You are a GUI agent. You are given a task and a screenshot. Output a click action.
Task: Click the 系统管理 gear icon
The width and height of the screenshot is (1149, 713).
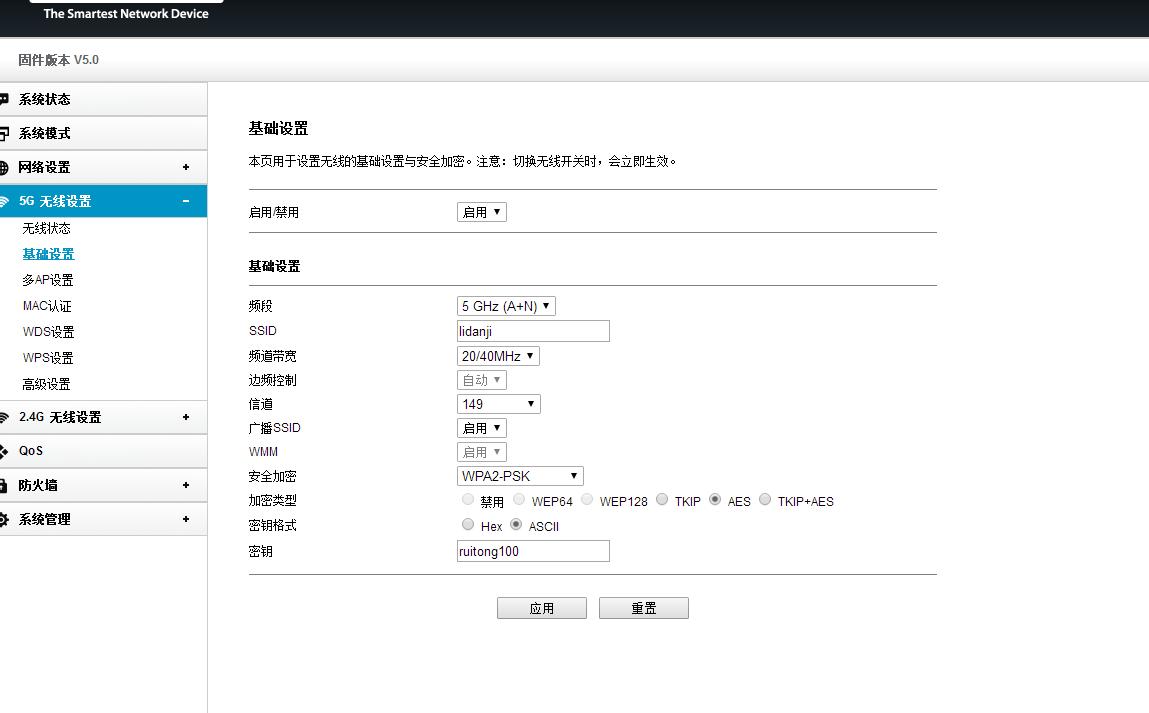7,519
